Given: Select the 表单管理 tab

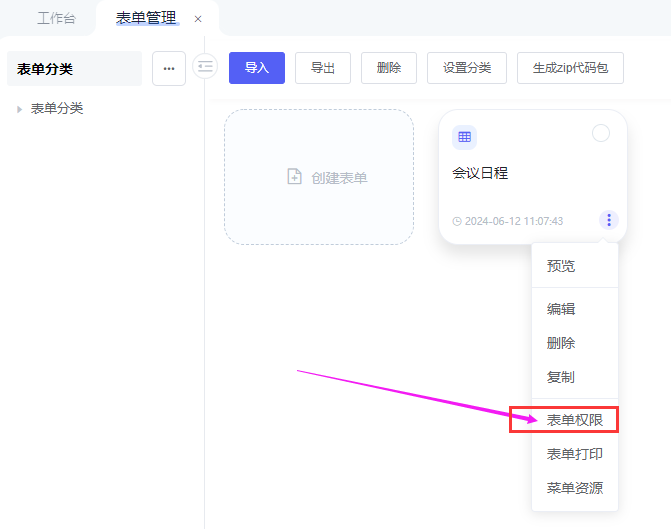Looking at the screenshot, I should coord(146,19).
